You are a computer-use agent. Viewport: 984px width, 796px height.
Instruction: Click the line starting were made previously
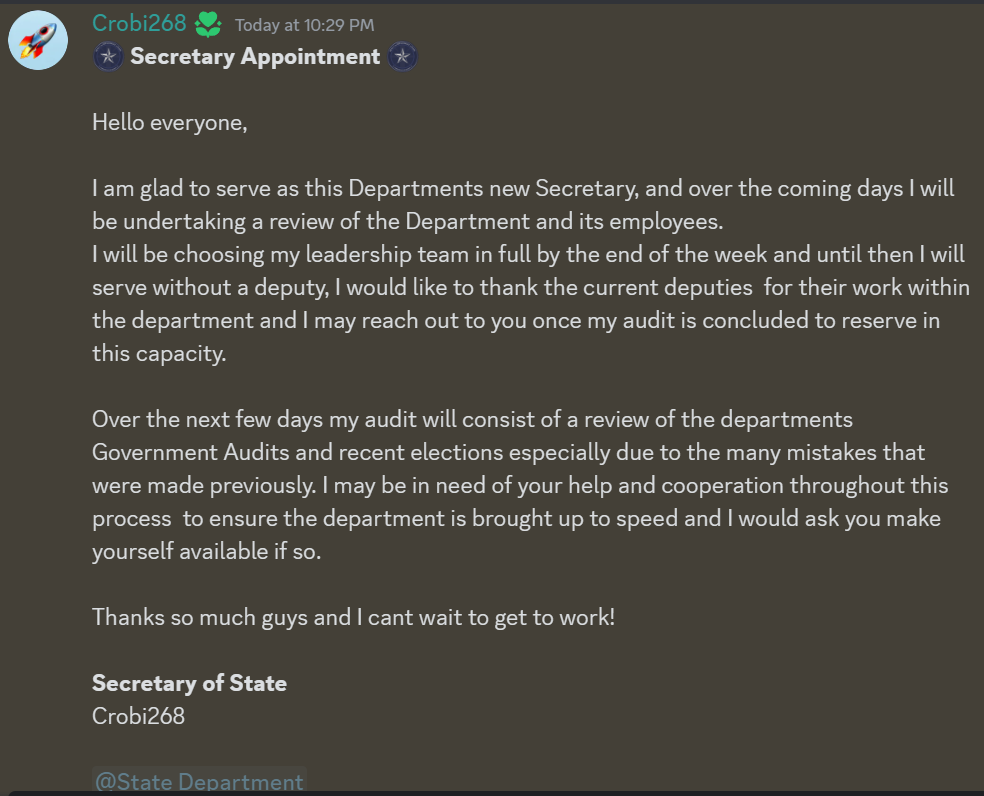coord(520,486)
